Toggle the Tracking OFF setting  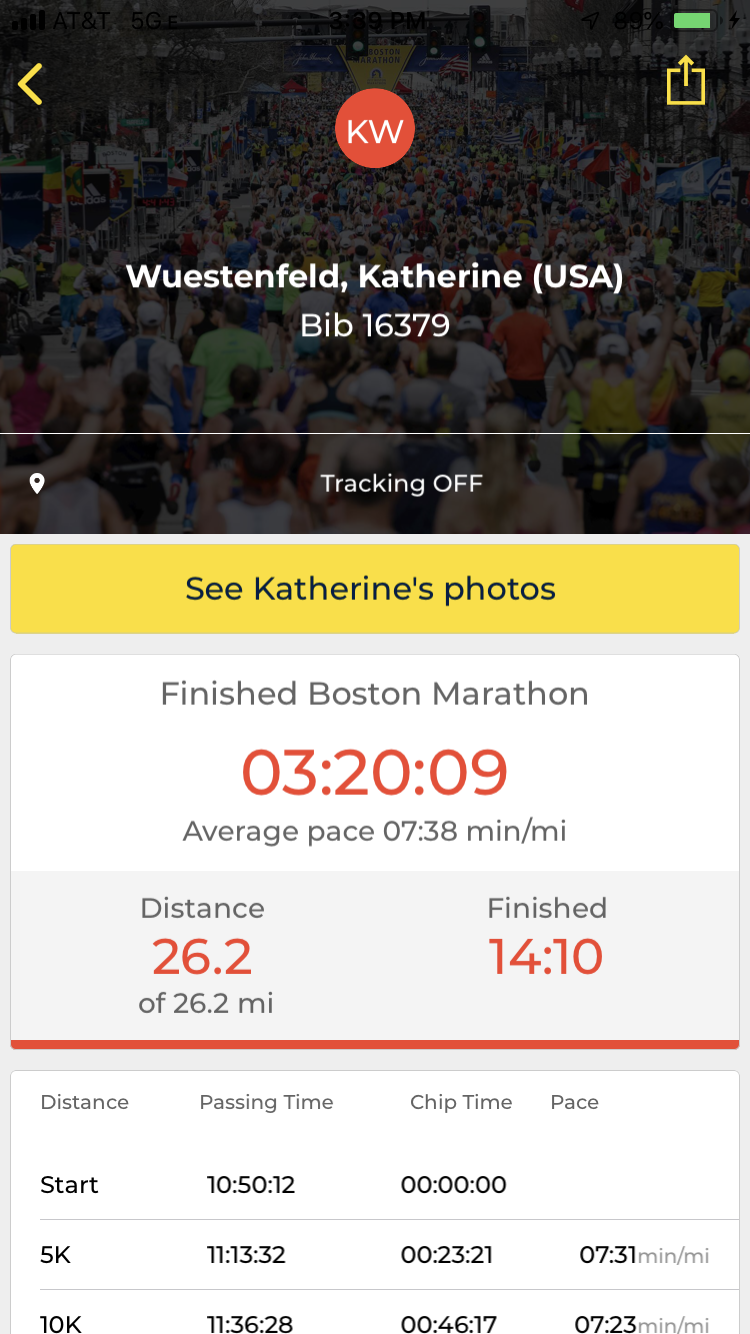tap(401, 484)
